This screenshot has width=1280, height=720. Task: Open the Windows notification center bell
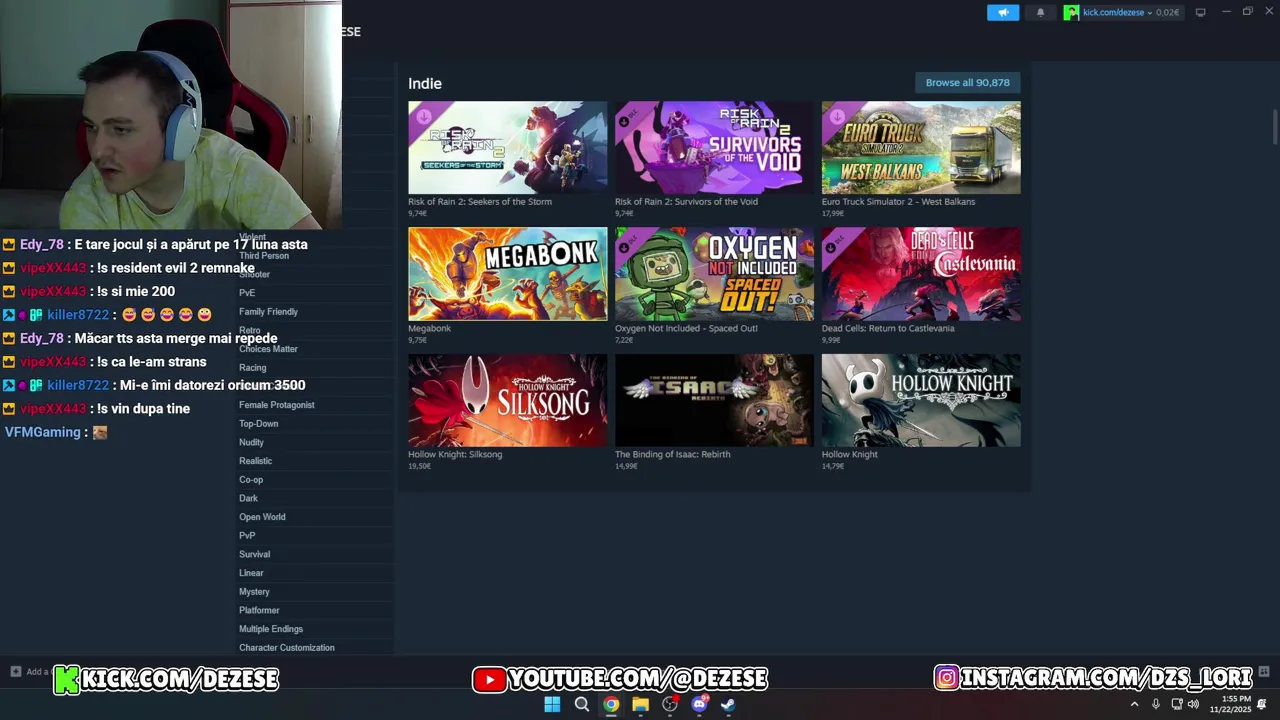pos(1262,704)
